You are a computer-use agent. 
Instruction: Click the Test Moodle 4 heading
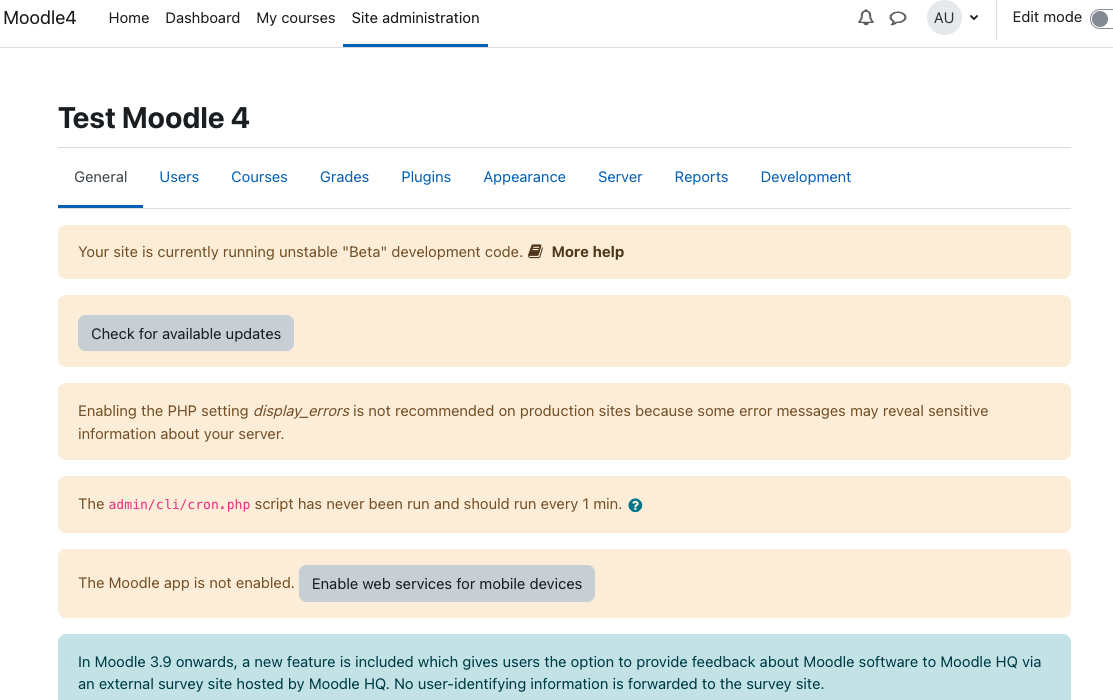(x=153, y=118)
